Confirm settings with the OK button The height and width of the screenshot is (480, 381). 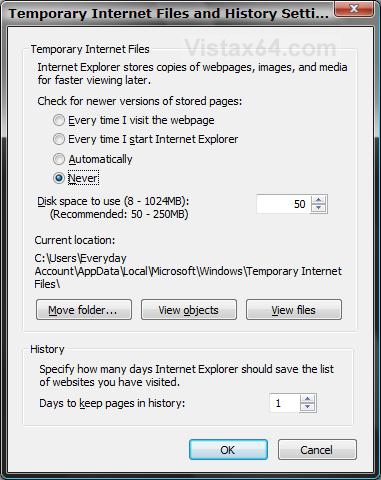coord(228,450)
